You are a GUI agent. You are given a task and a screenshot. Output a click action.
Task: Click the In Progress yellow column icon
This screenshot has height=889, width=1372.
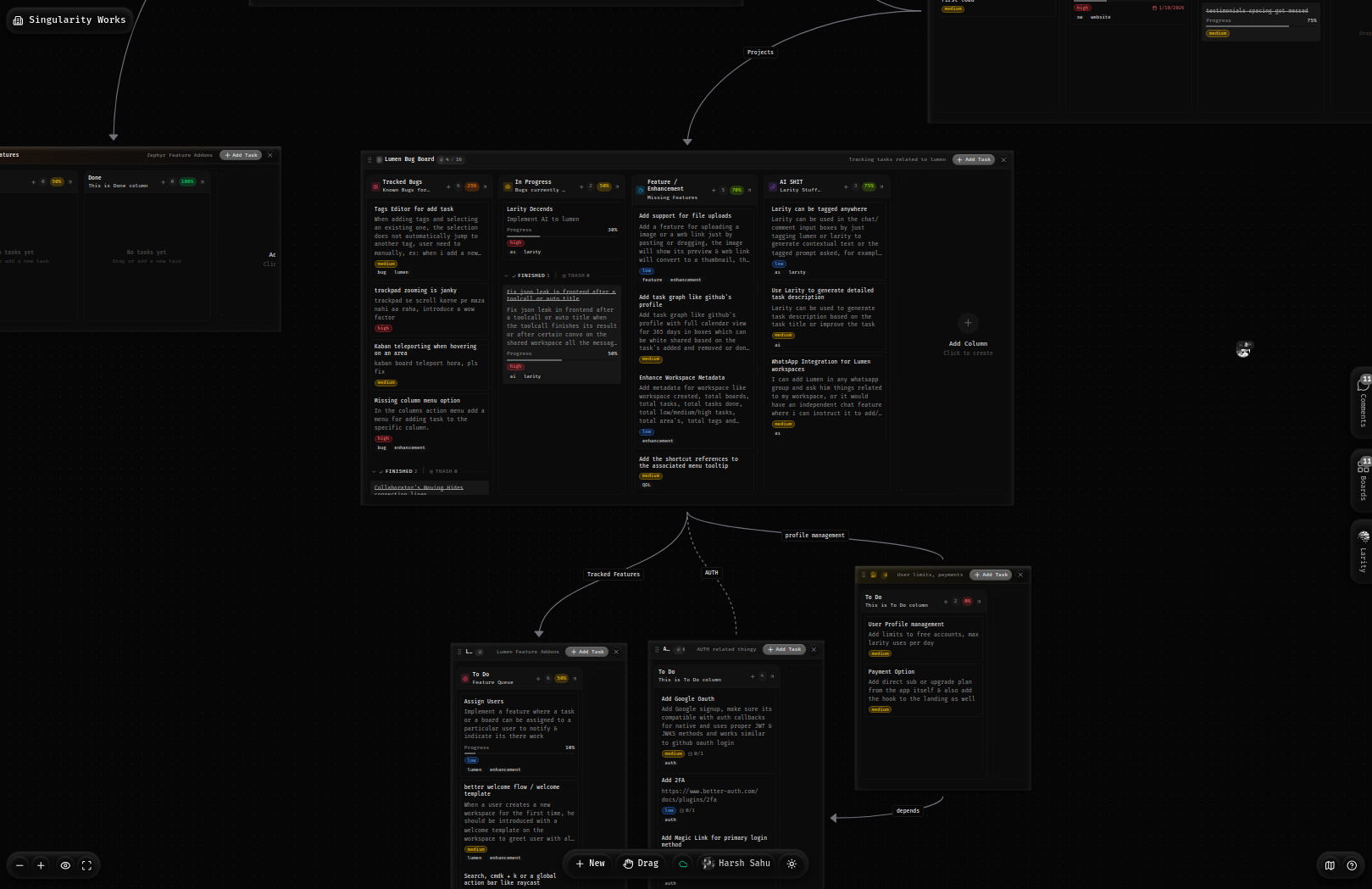[x=508, y=186]
